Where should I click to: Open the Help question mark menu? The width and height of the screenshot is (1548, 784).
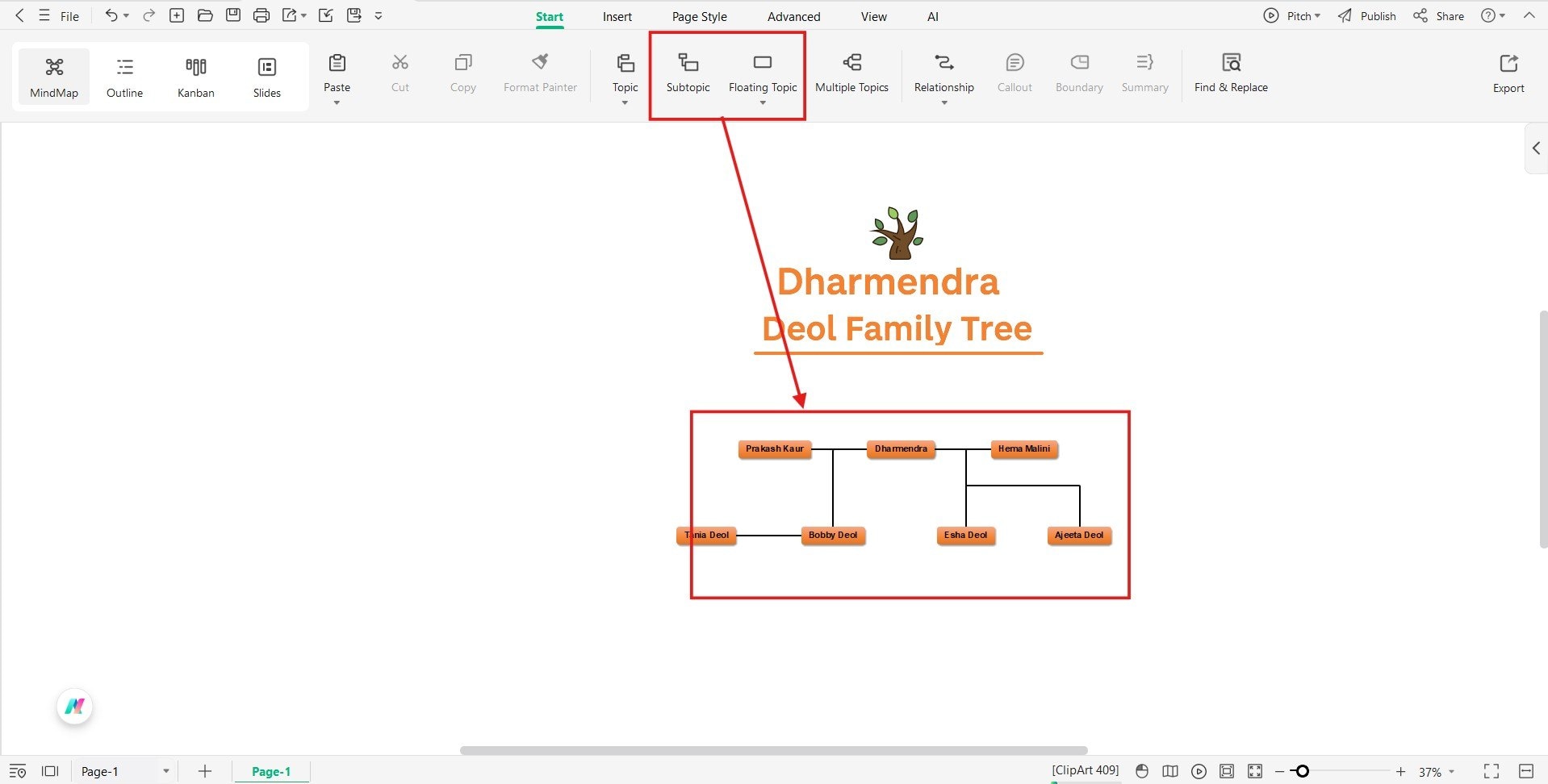1493,16
